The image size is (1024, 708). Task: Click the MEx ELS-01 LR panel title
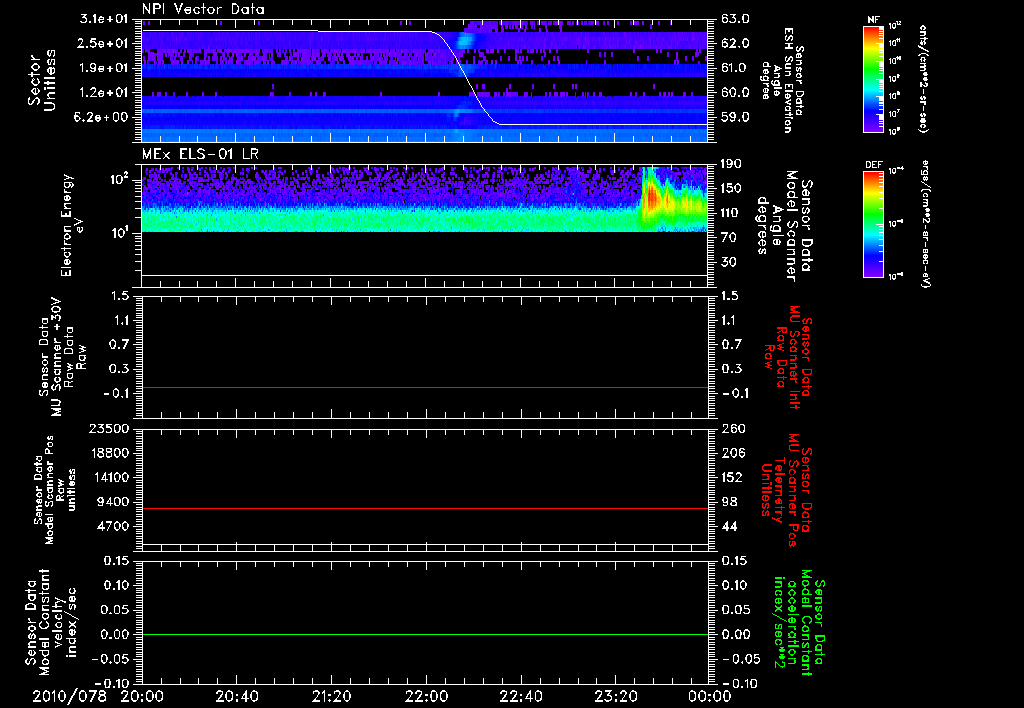(200, 155)
